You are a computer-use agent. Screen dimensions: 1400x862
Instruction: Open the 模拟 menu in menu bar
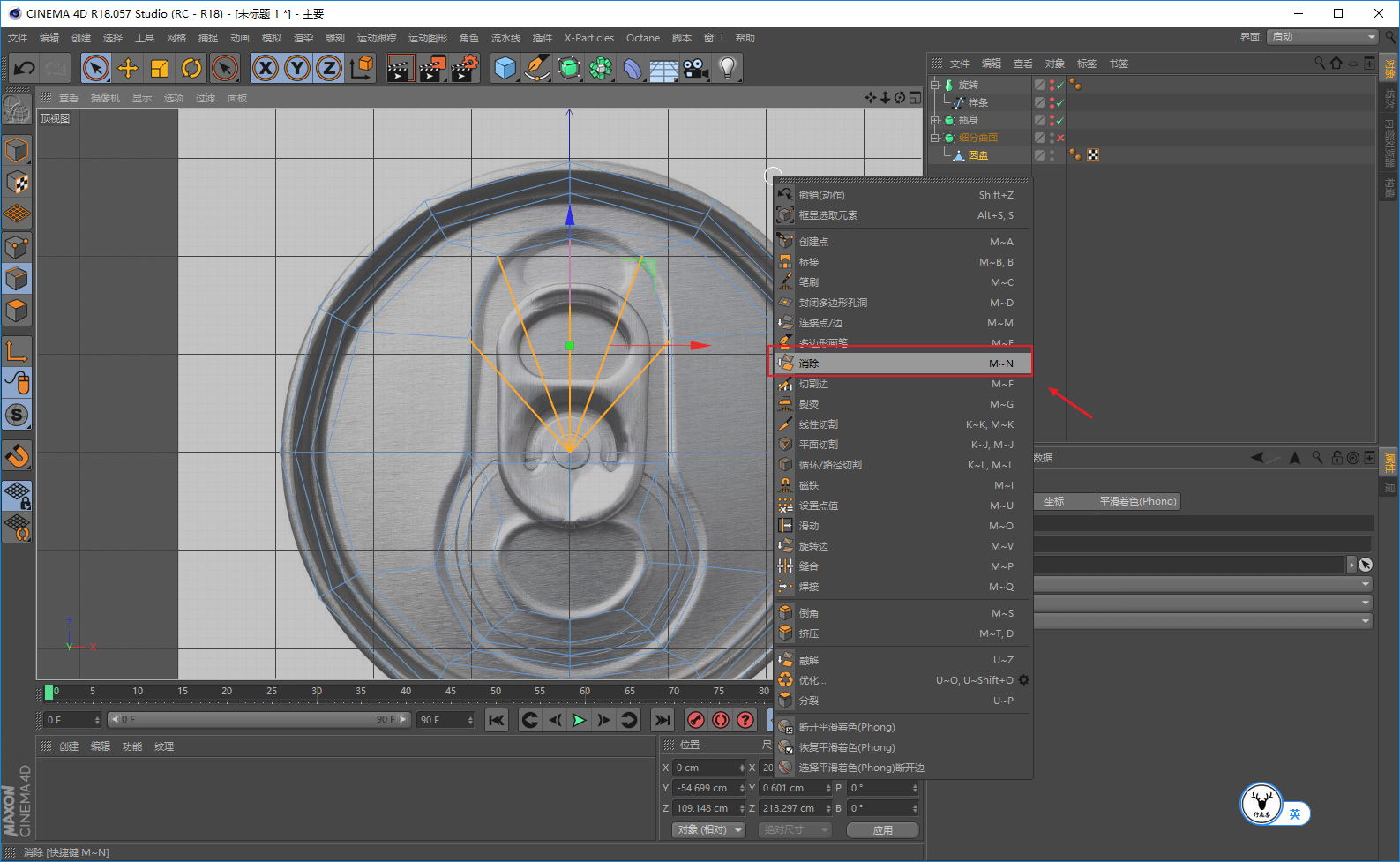[x=272, y=38]
